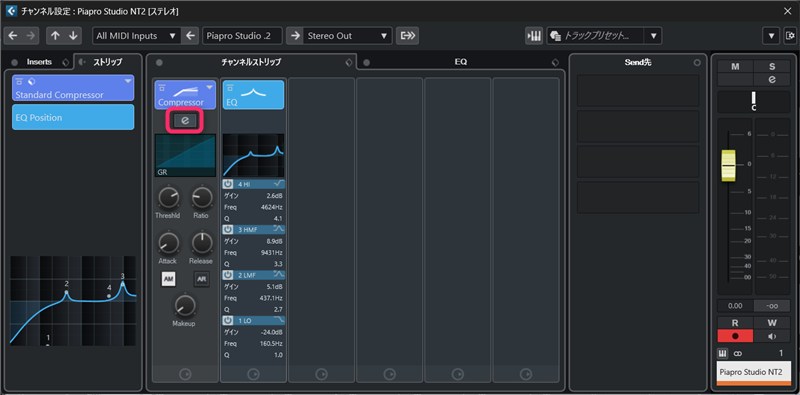Click the Piapro Studio NT2 channel name

(754, 373)
